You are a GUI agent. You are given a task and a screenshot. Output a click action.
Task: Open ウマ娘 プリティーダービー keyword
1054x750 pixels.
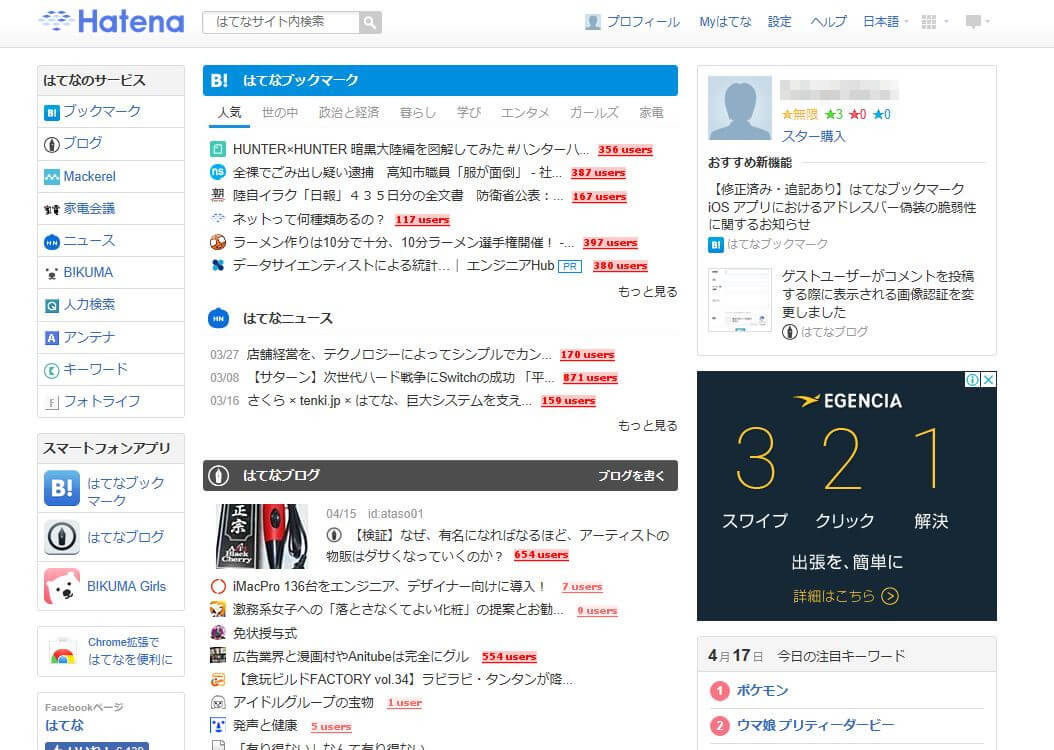point(815,725)
